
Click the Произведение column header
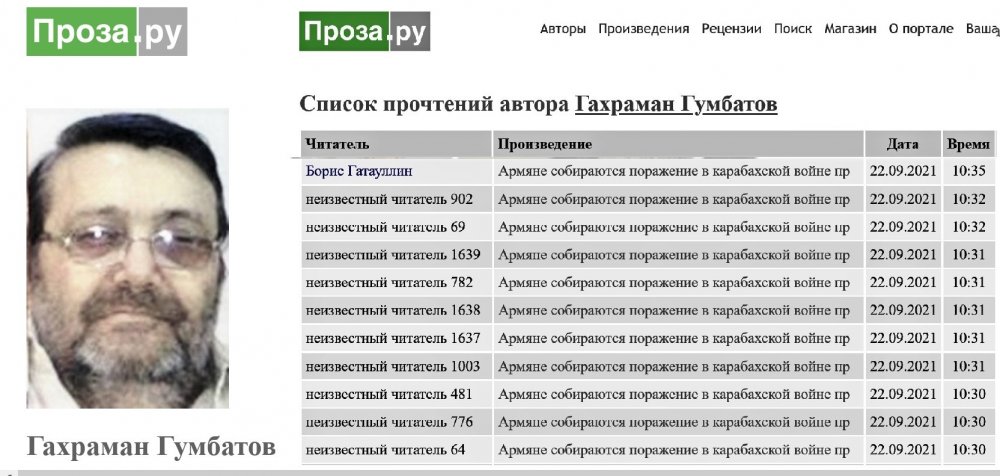pos(678,144)
